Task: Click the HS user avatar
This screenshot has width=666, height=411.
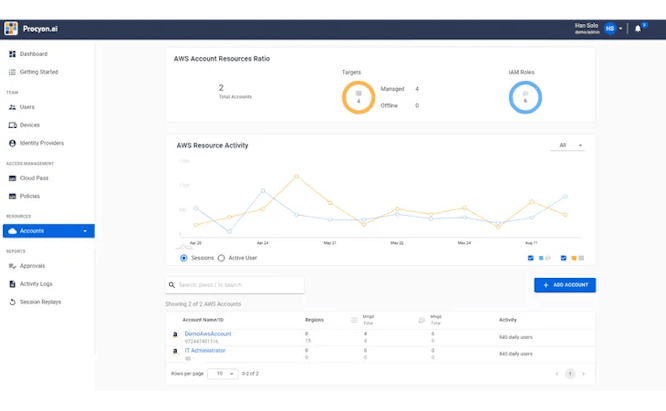Action: coord(610,28)
